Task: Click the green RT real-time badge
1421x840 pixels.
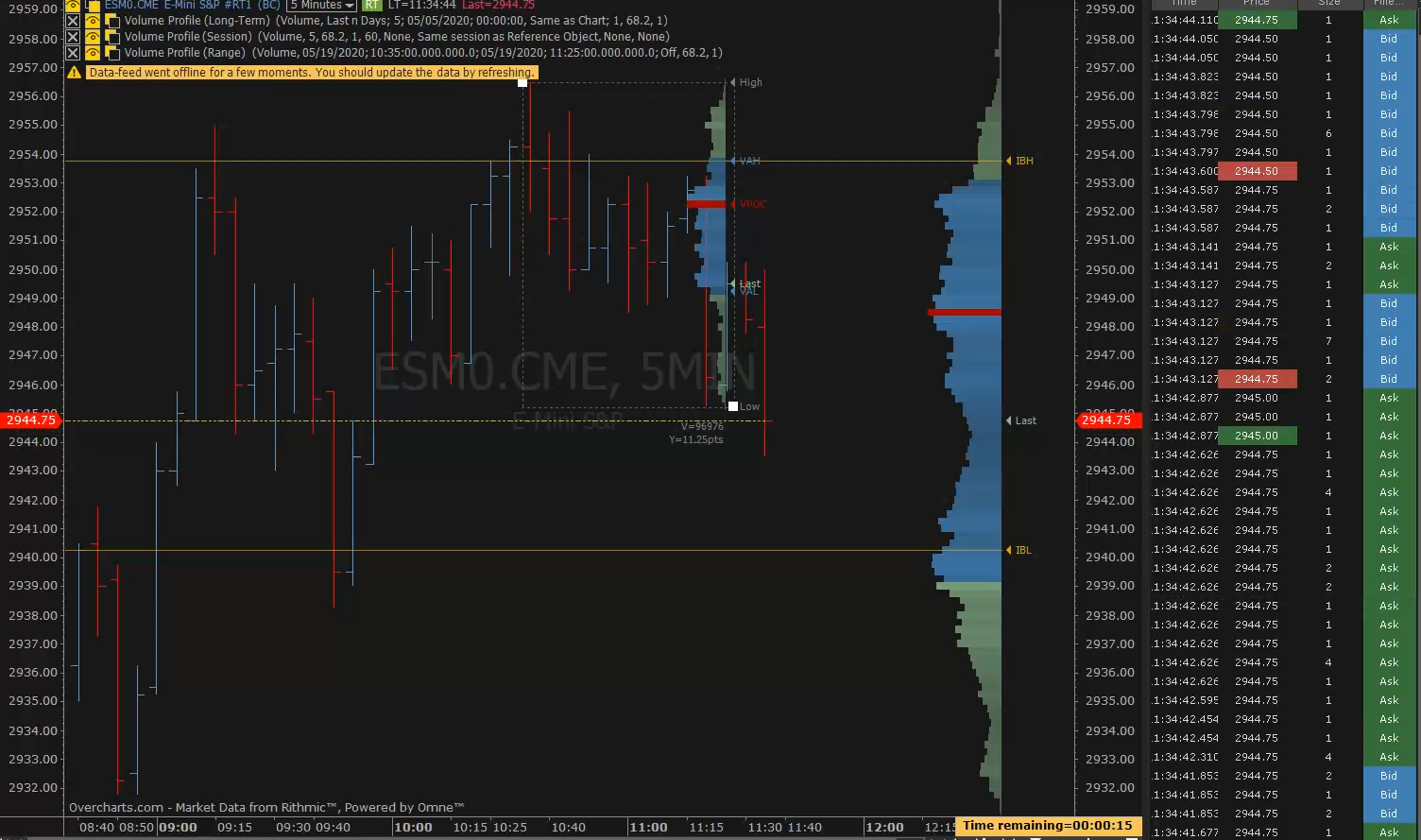Action: coord(371,5)
